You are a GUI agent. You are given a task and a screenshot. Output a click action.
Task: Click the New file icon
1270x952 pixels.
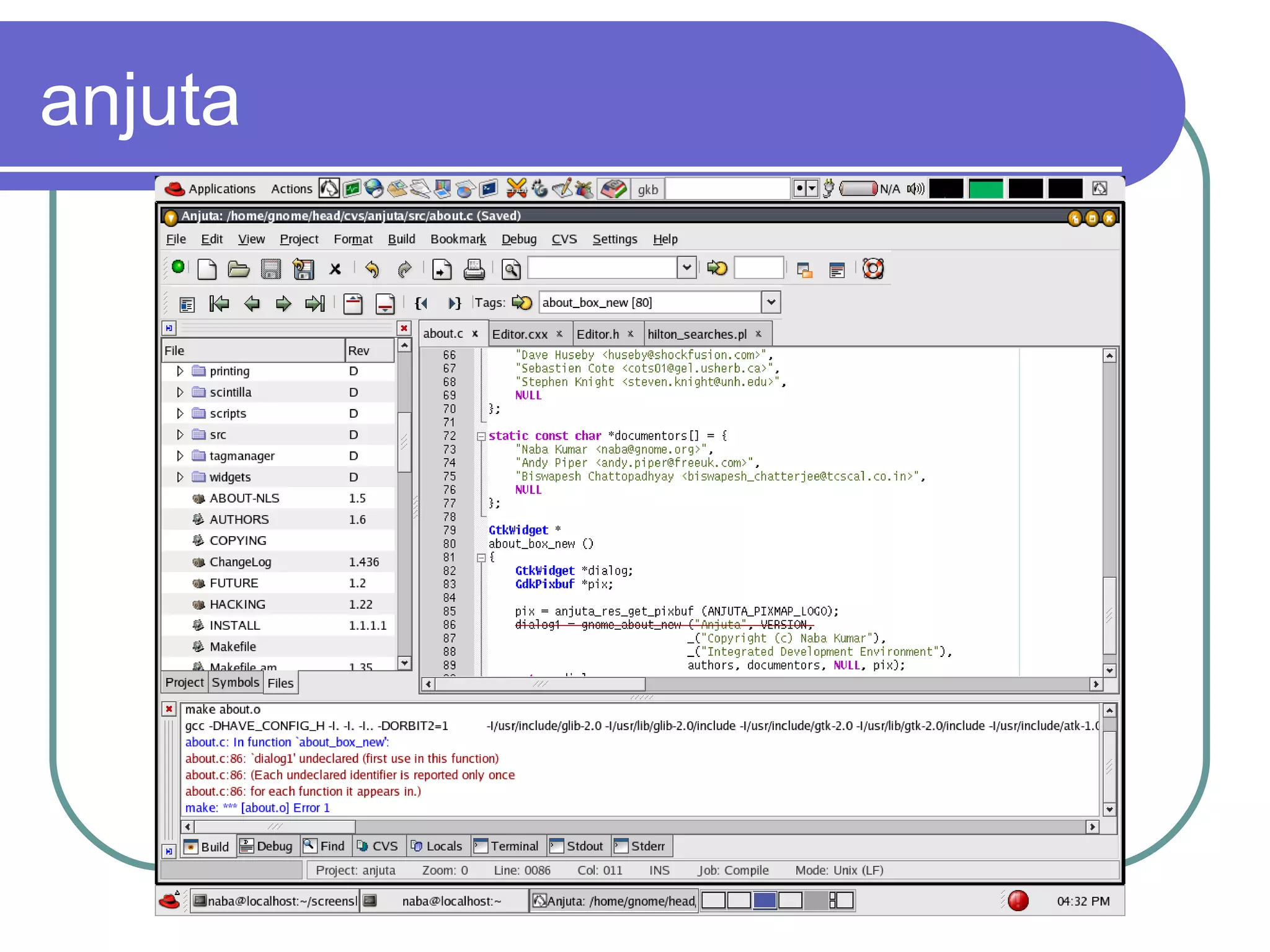pos(206,269)
